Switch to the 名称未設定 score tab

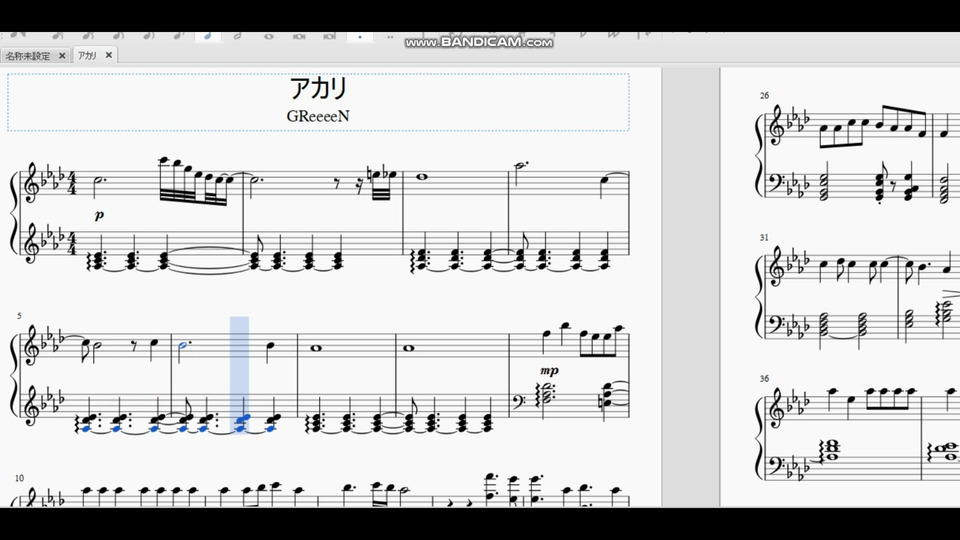pyautogui.click(x=28, y=56)
